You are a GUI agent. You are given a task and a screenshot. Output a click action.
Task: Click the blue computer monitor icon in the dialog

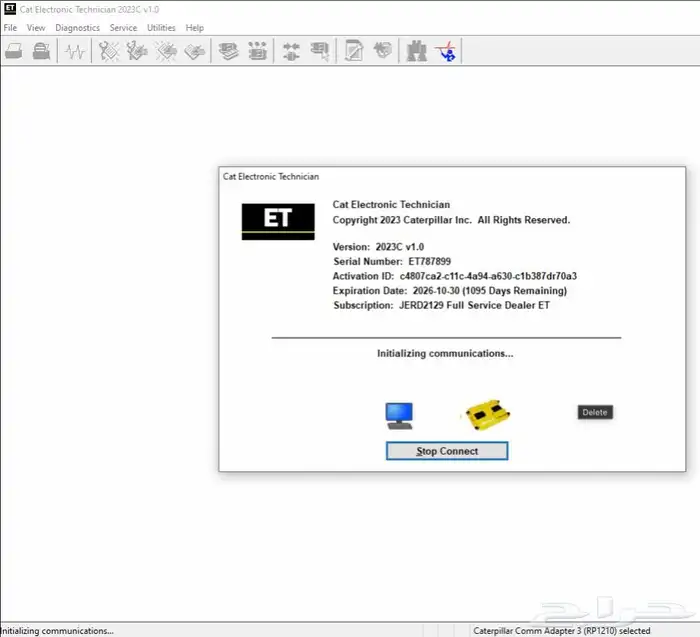[399, 415]
